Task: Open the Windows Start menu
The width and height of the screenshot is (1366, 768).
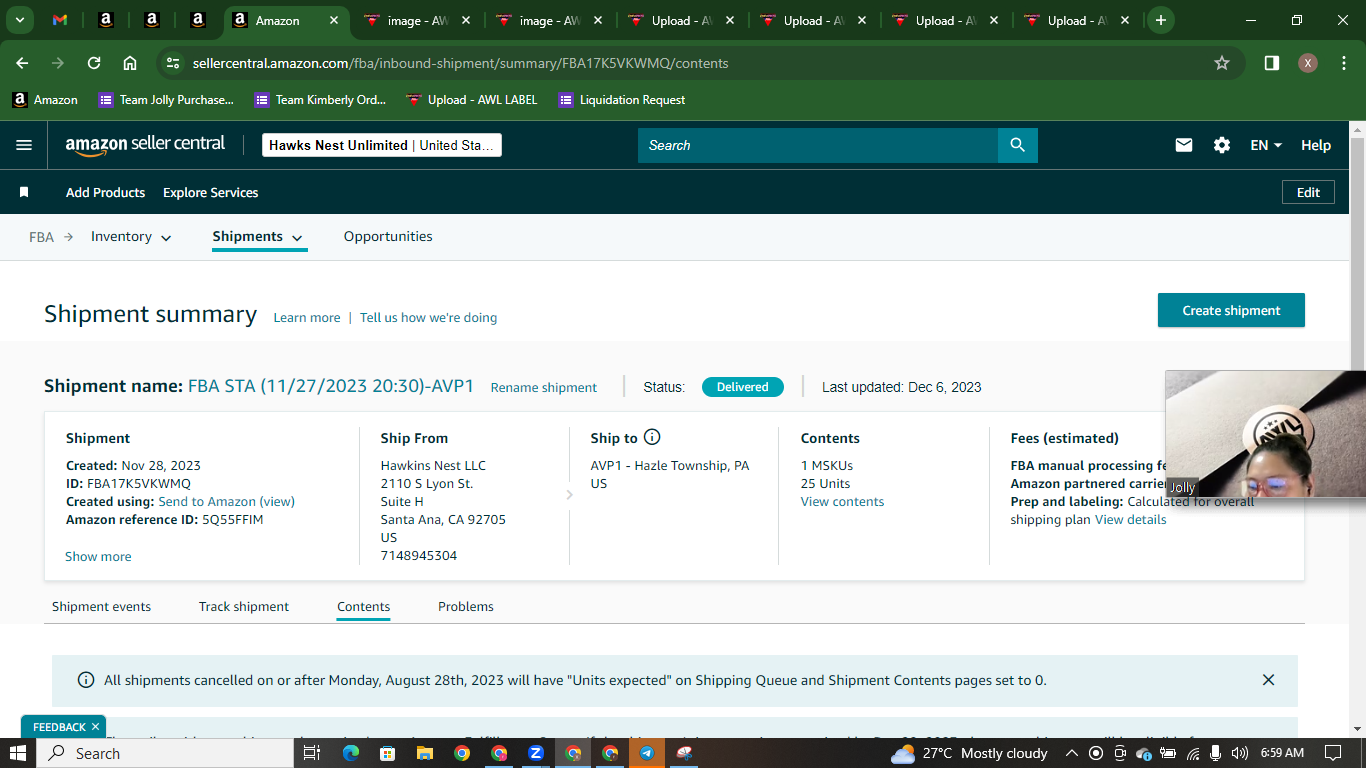Action: point(18,753)
